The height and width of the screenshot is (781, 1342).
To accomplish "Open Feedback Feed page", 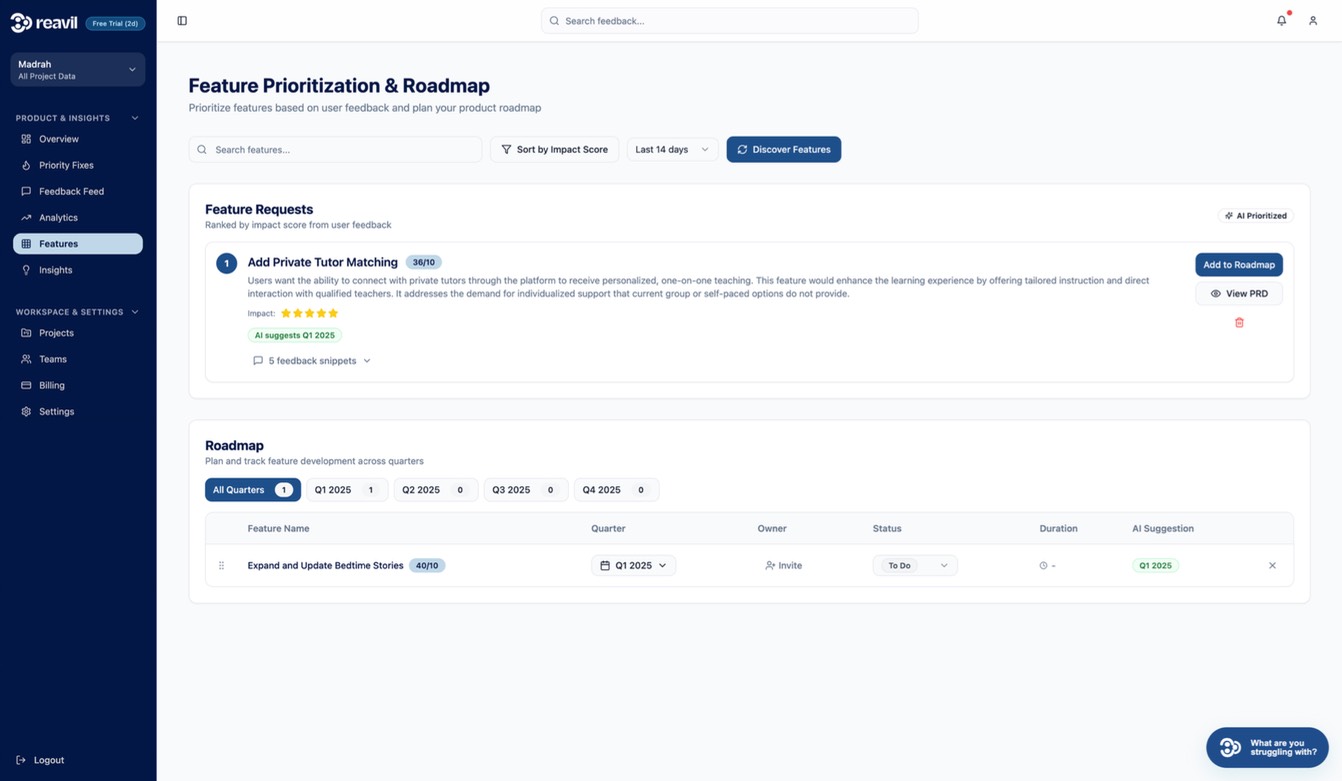I will coord(78,191).
